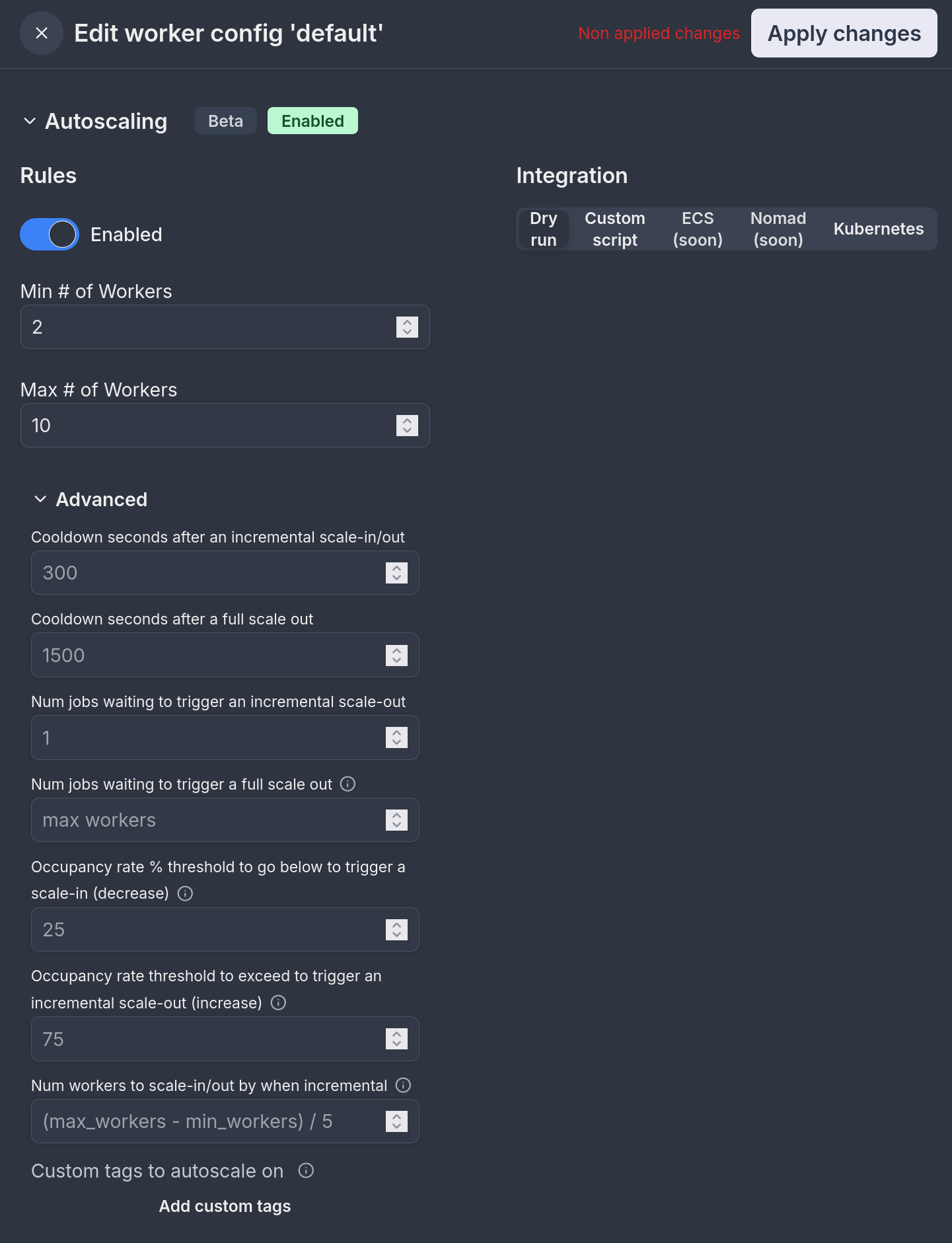Close the worker config editor with X
This screenshot has width=952, height=1243.
[x=42, y=33]
